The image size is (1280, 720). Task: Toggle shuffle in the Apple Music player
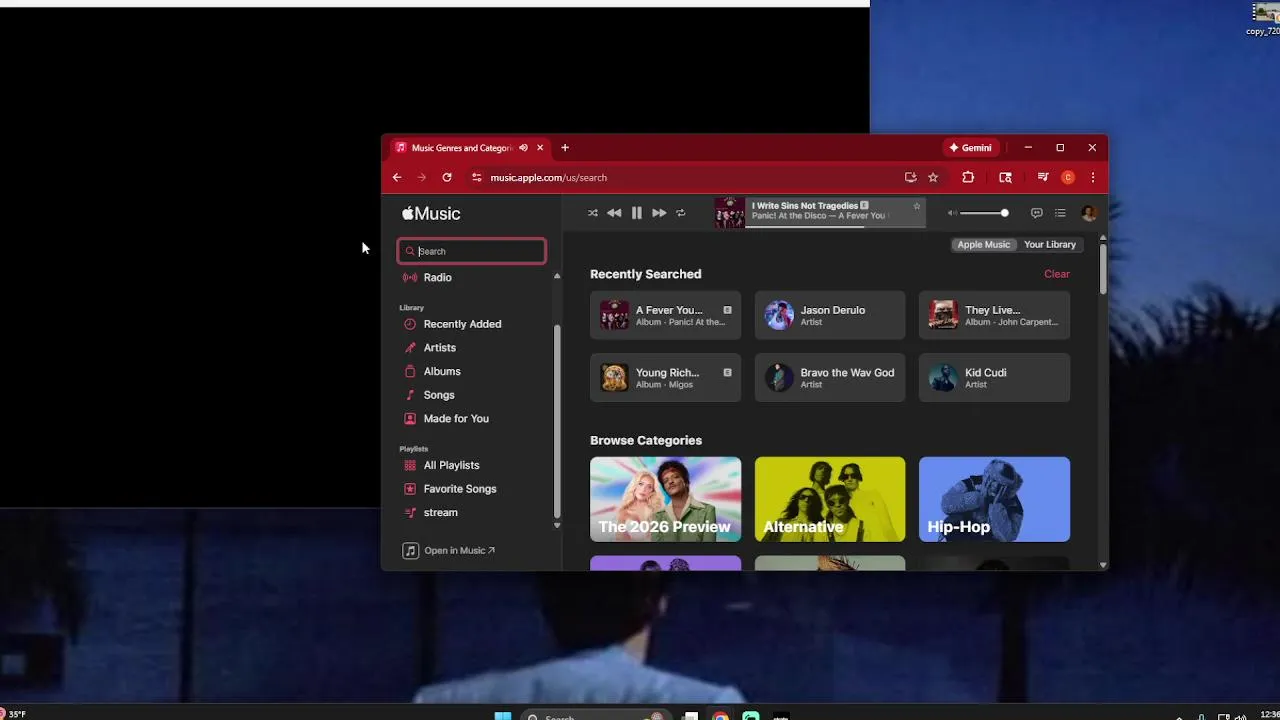[x=592, y=213]
